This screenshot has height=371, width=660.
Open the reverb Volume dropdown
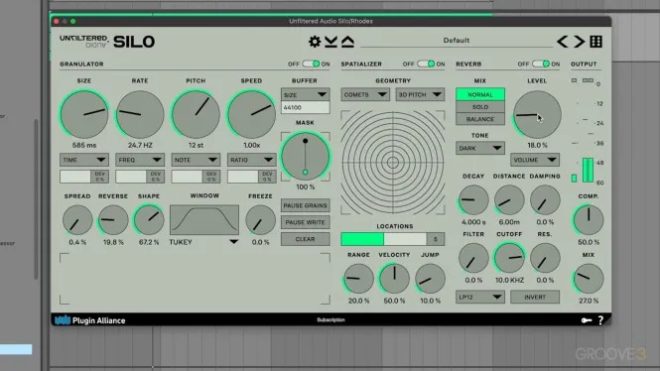[x=535, y=160]
